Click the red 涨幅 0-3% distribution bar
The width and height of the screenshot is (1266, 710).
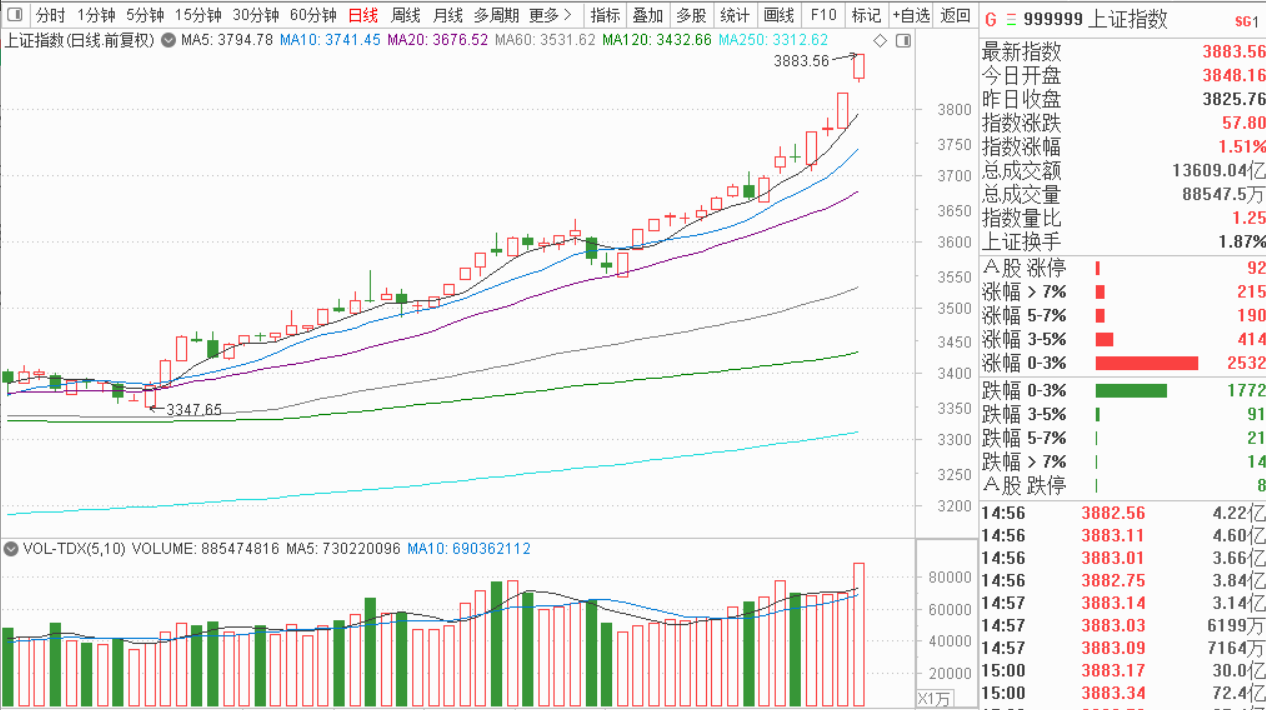(1146, 363)
